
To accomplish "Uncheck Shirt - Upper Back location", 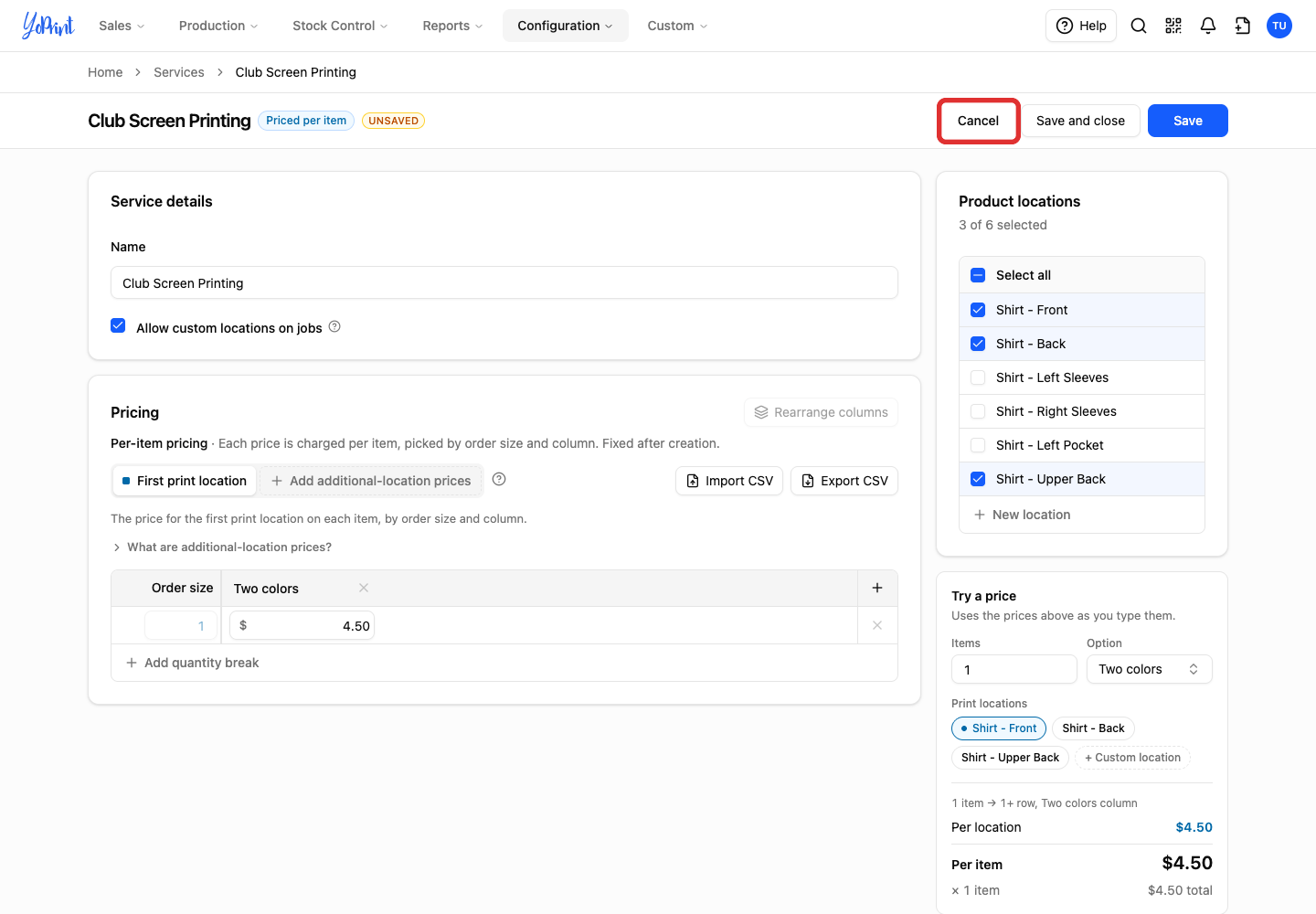I will coord(978,479).
